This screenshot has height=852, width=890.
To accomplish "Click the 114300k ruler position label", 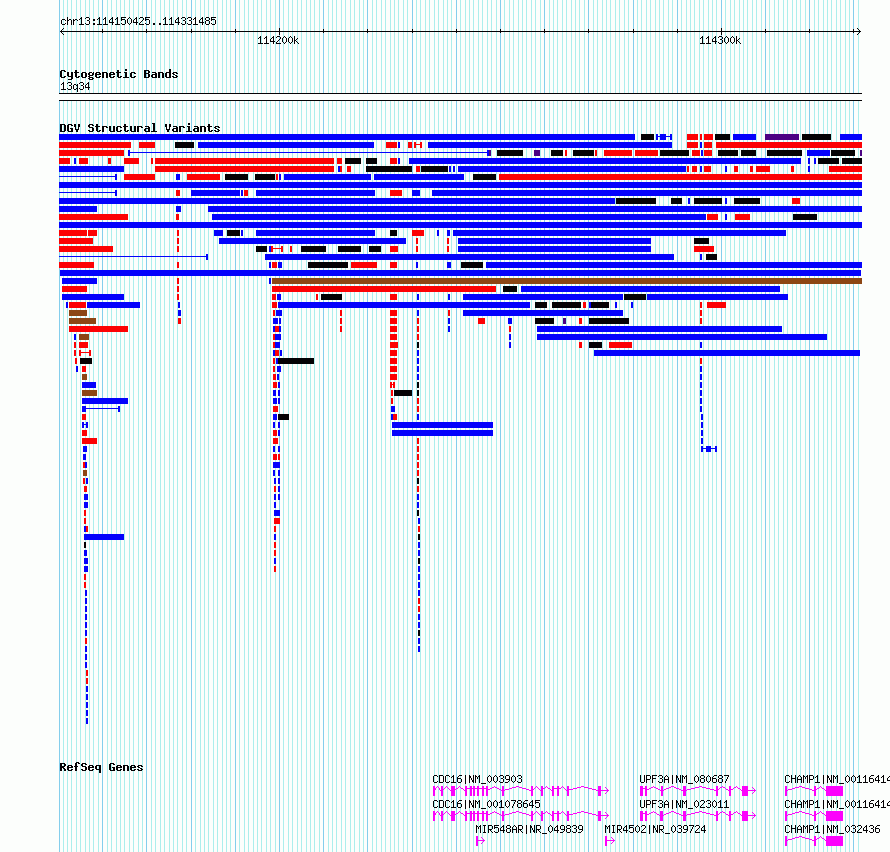I will point(720,40).
